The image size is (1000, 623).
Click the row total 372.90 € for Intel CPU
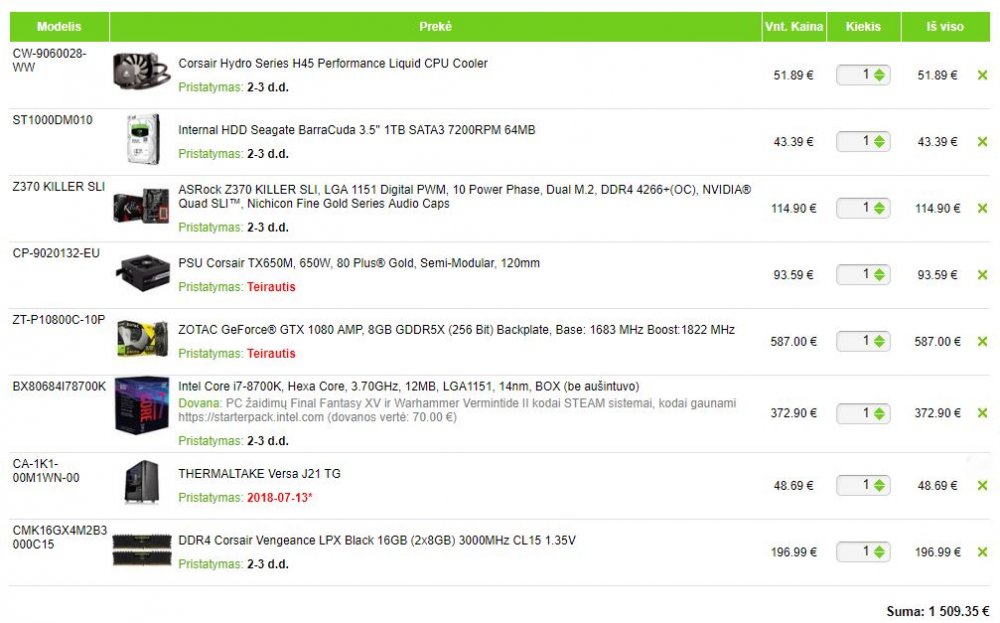(938, 413)
